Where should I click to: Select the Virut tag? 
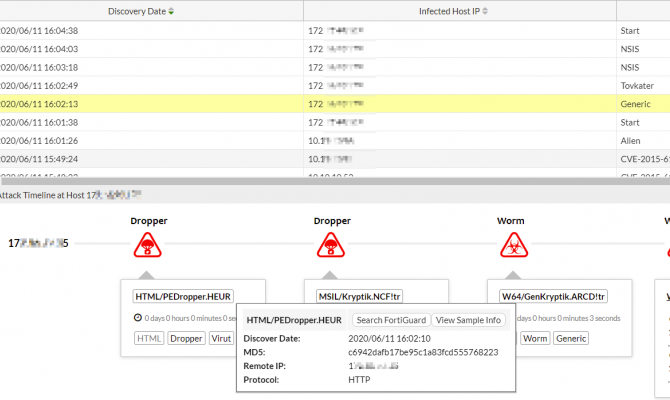click(x=221, y=338)
